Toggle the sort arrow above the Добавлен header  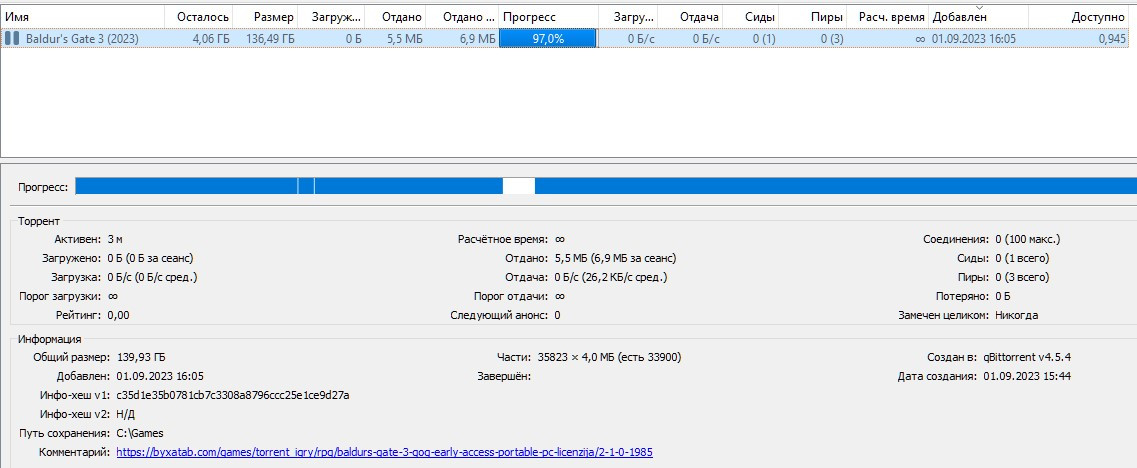977,7
